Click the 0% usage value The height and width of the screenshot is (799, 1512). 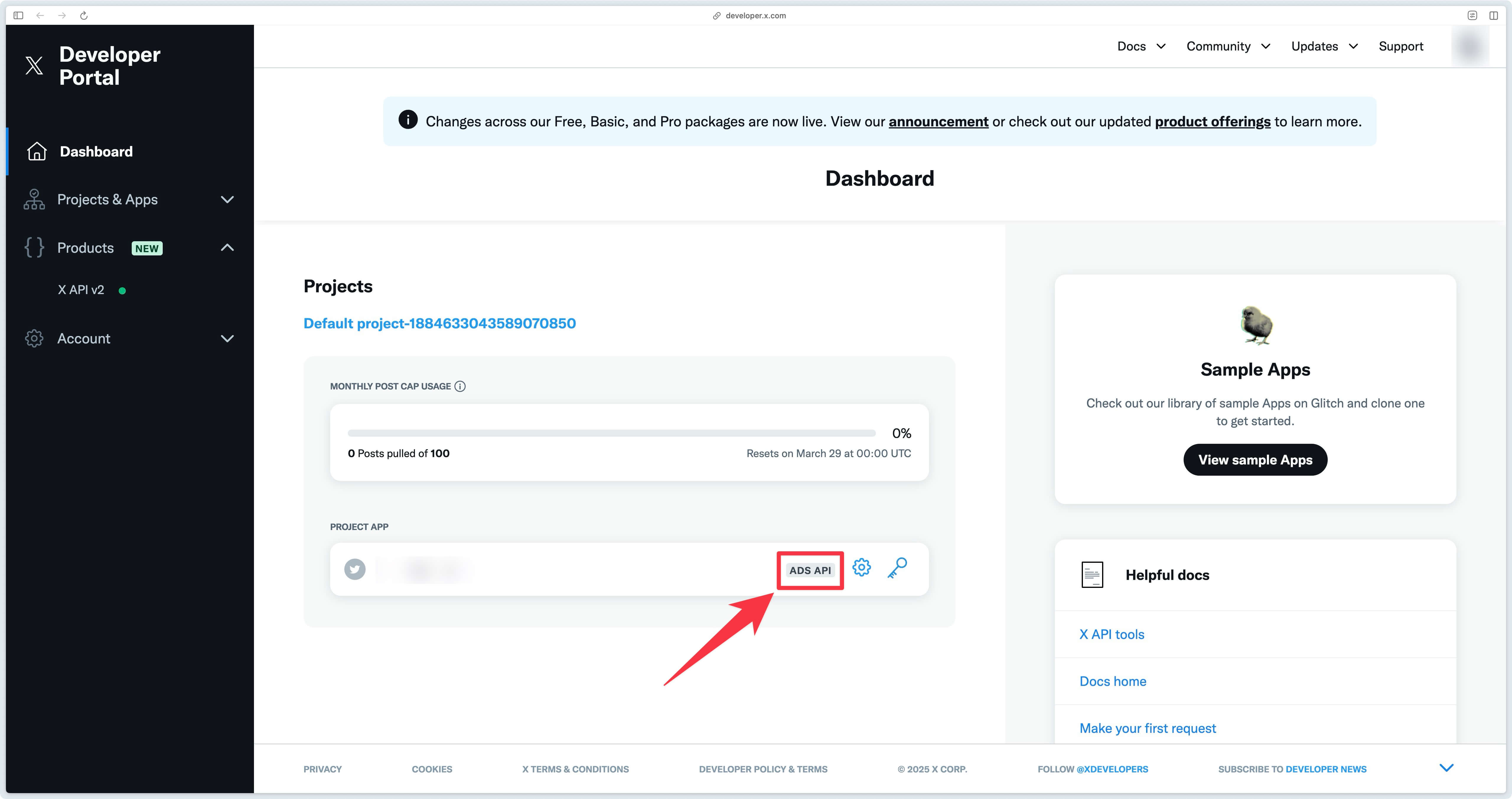click(902, 433)
